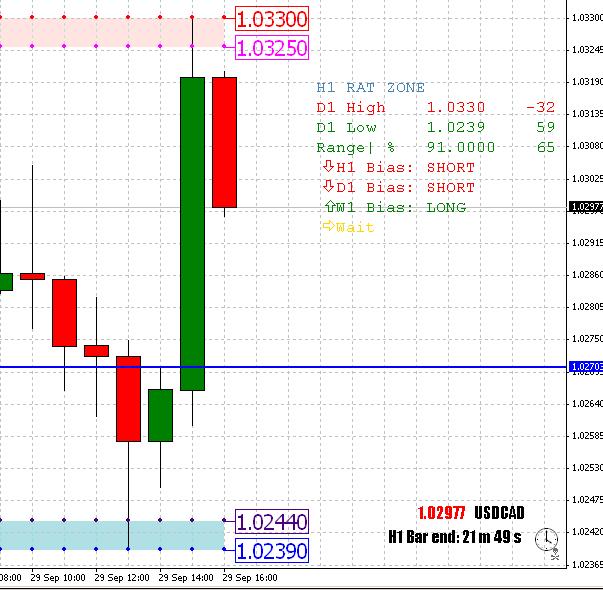The height and width of the screenshot is (590, 603).
Task: Select the blue 1.02390 price label
Action: pos(272,551)
